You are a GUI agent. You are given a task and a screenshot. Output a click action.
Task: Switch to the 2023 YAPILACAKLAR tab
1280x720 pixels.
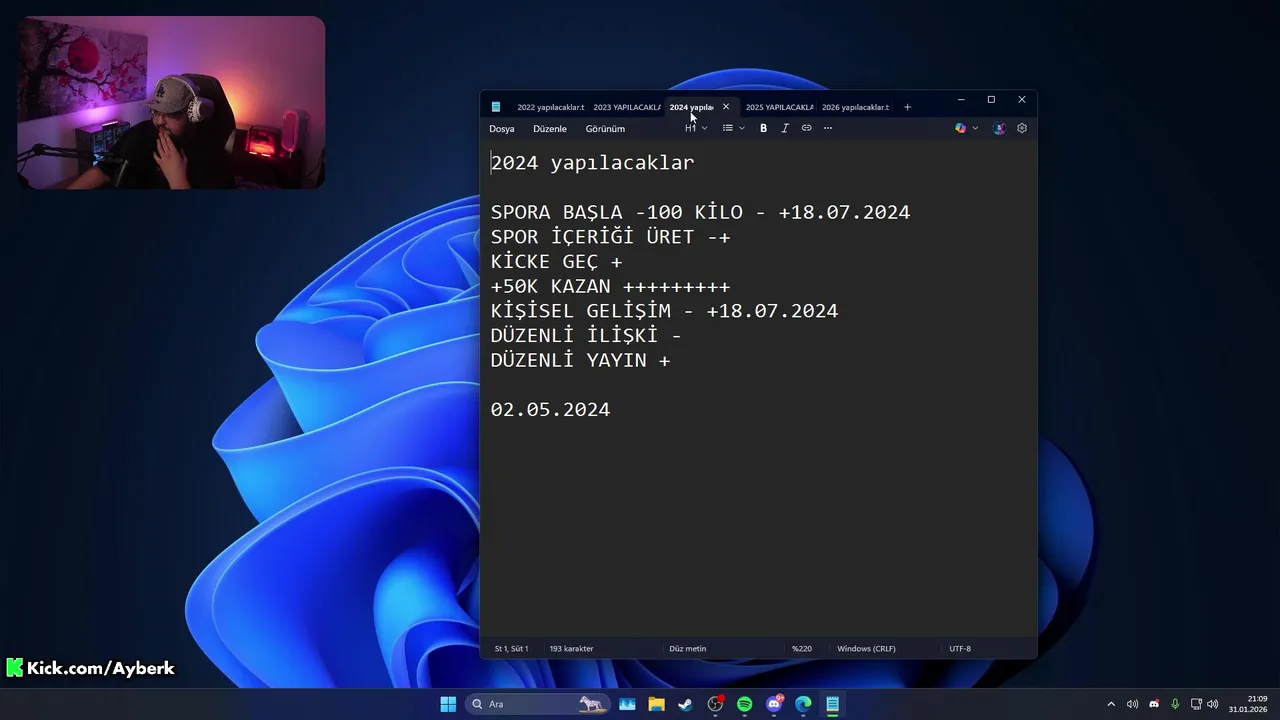pos(627,107)
